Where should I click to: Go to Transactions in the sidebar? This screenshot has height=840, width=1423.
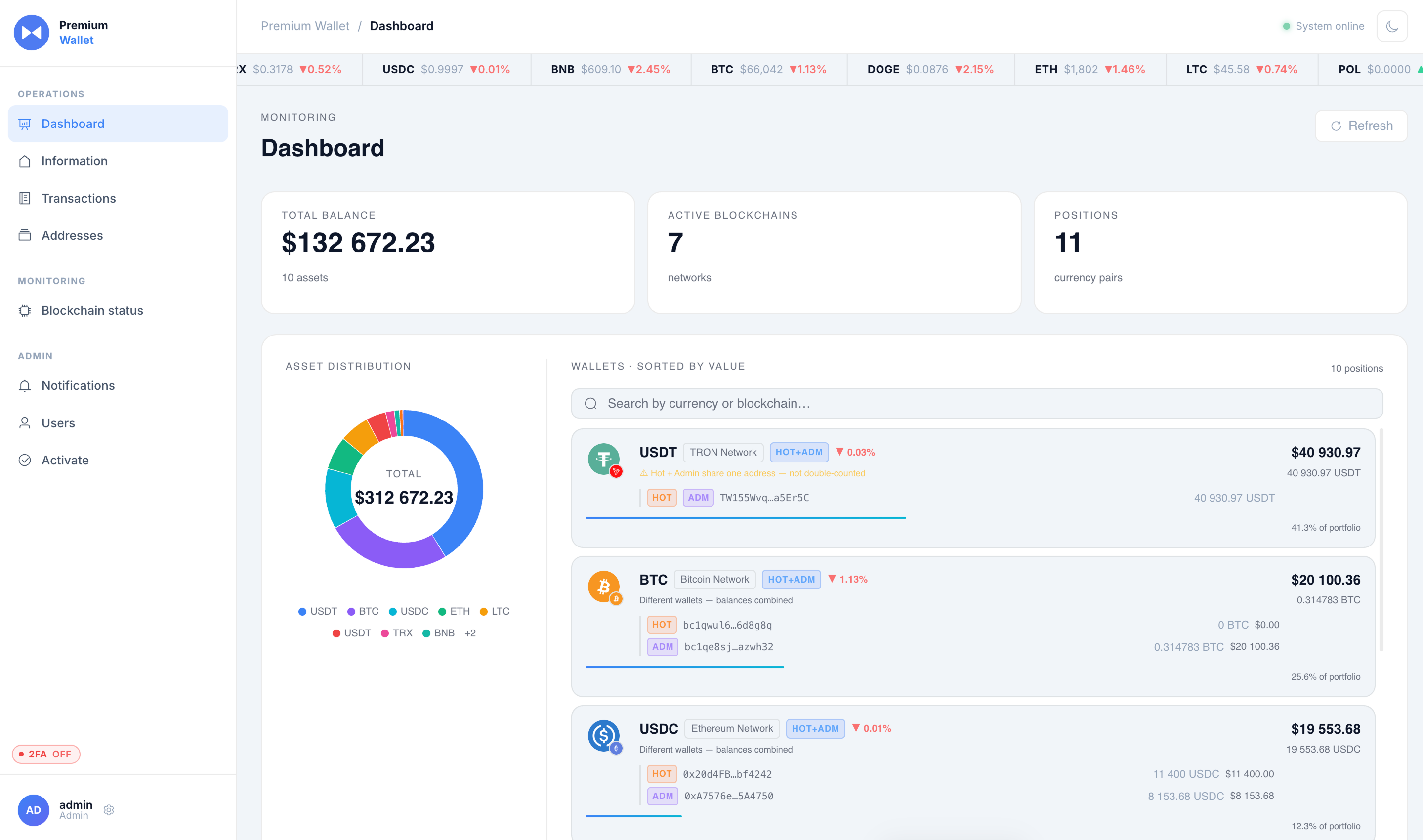tap(118, 198)
